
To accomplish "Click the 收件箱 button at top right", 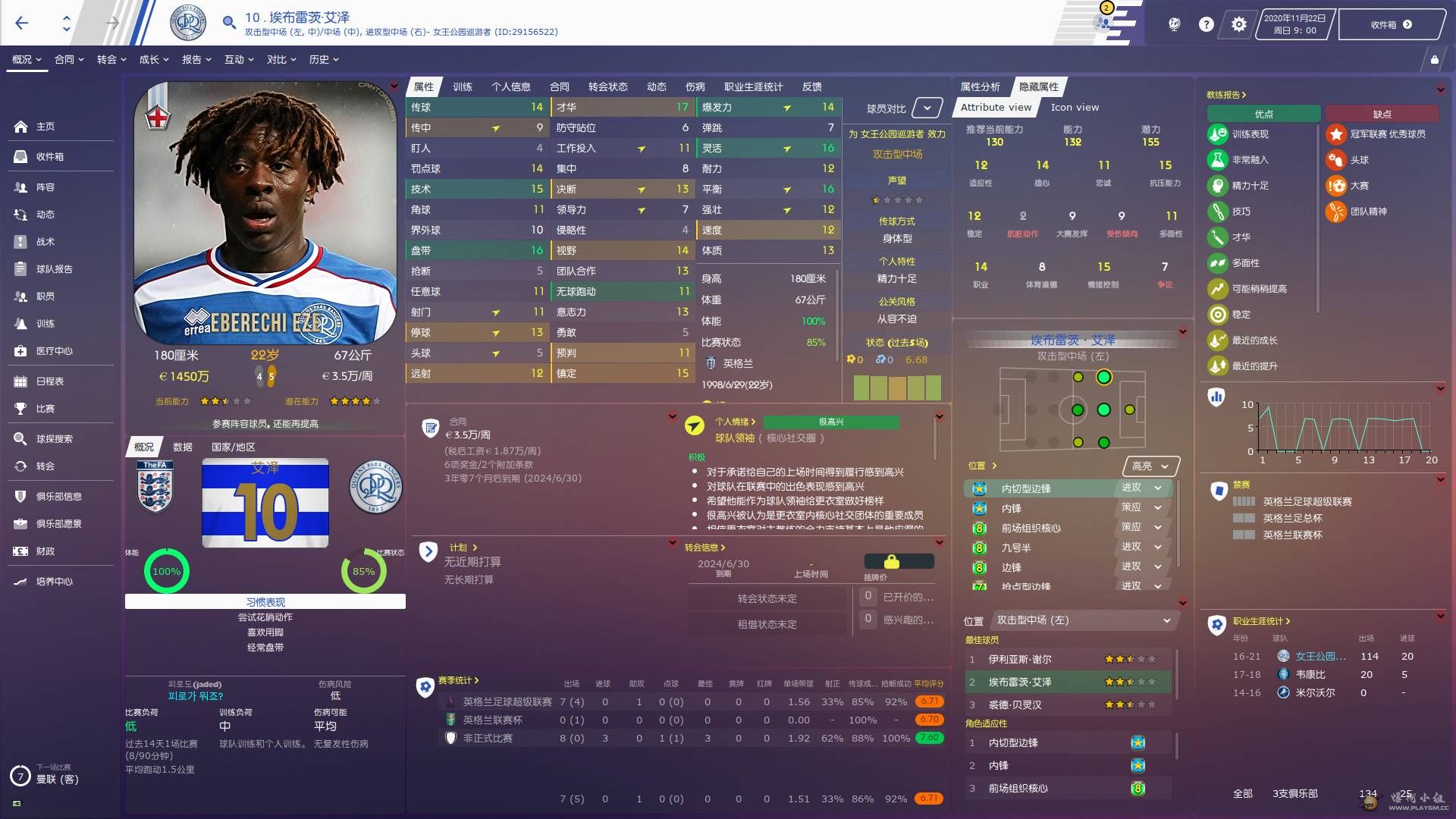I will click(x=1391, y=24).
